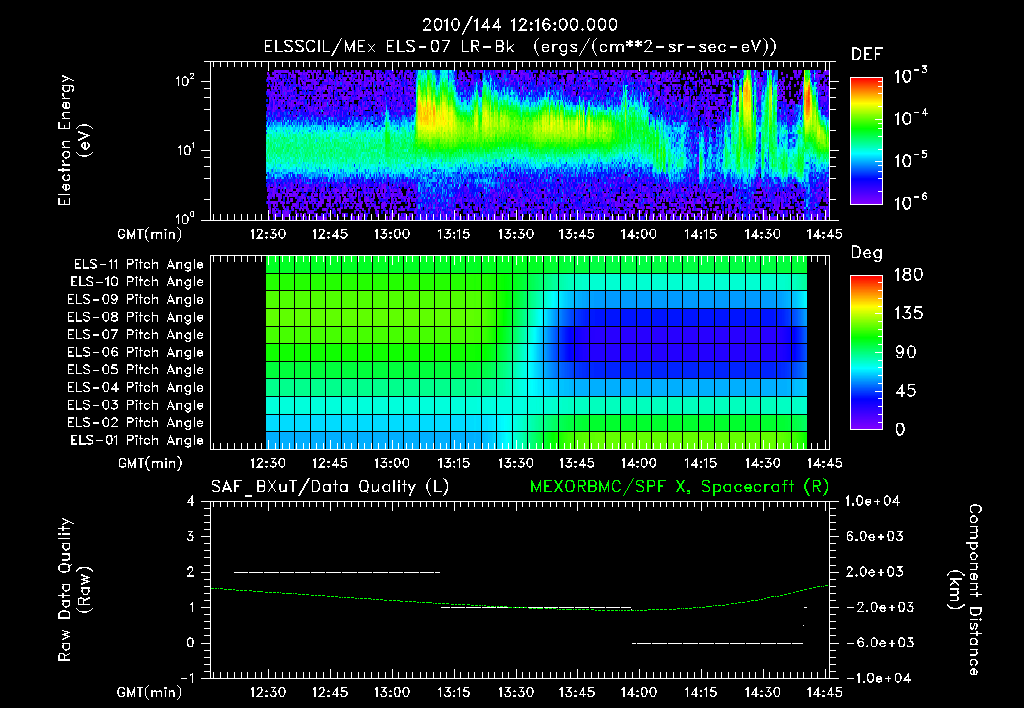The height and width of the screenshot is (708, 1024).
Task: Click the green MEXORBMC/SPF X, Spacecraft (R) label
Action: click(x=679, y=487)
